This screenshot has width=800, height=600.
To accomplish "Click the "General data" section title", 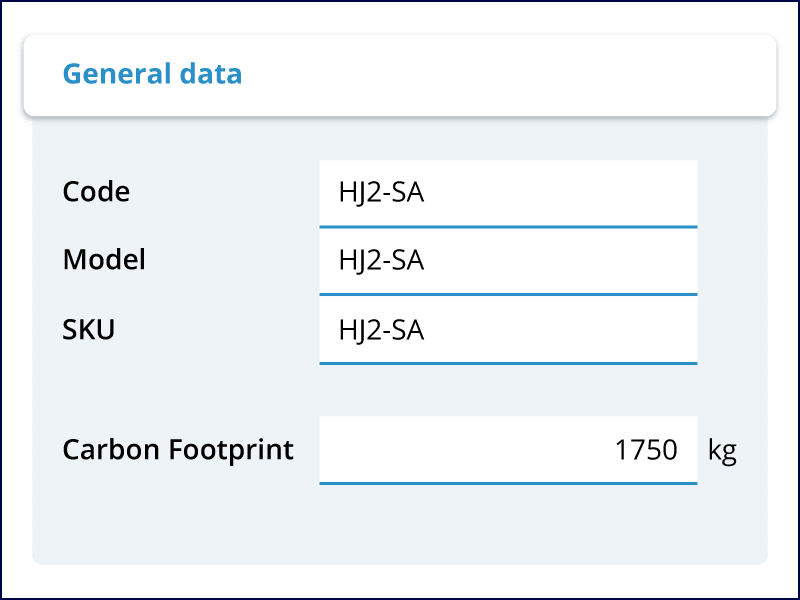I will (152, 74).
